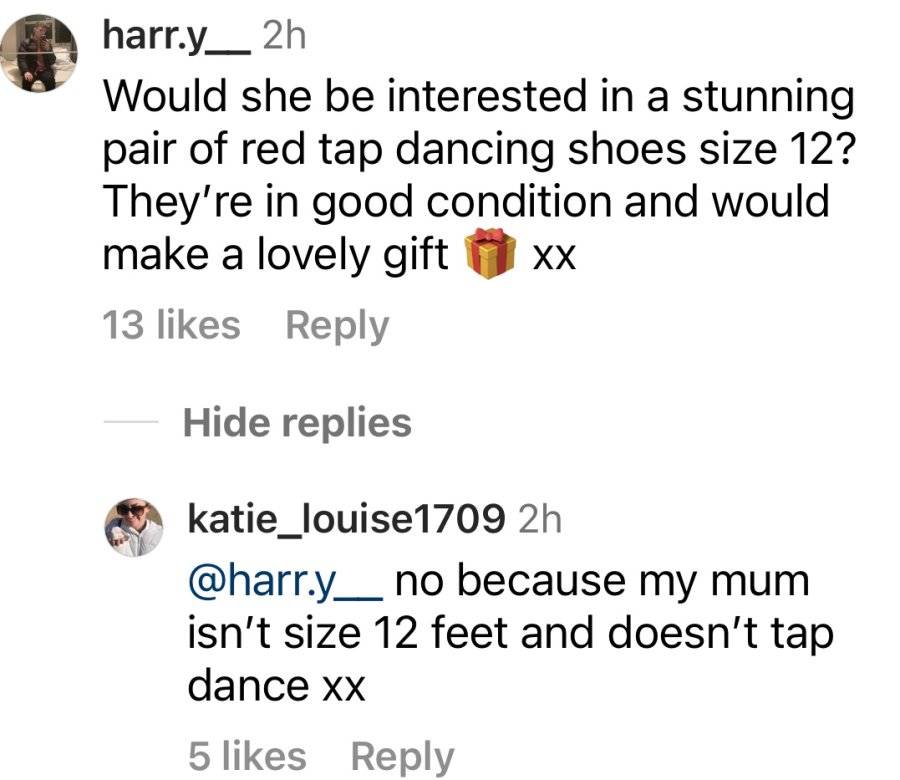The width and height of the screenshot is (900, 780).
Task: Open harr.y__ profile picture
Action: (x=39, y=53)
